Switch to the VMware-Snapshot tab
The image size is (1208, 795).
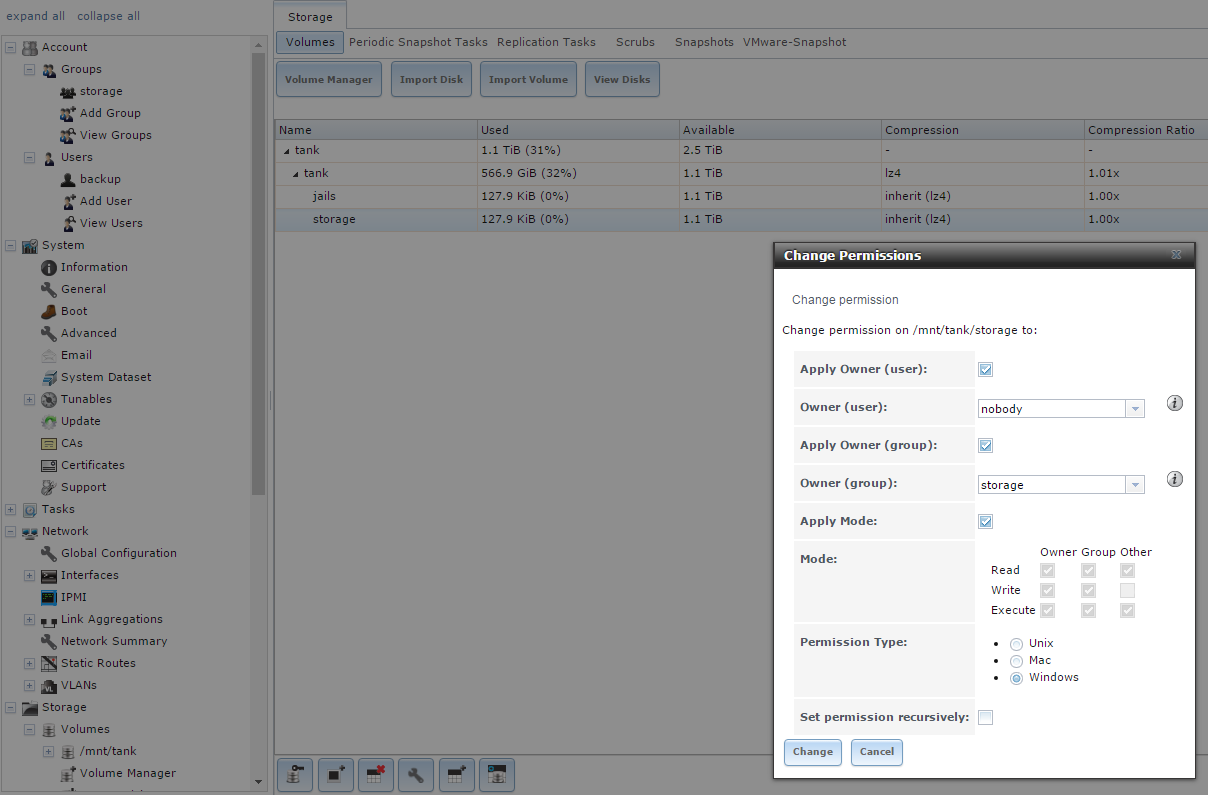pos(794,42)
